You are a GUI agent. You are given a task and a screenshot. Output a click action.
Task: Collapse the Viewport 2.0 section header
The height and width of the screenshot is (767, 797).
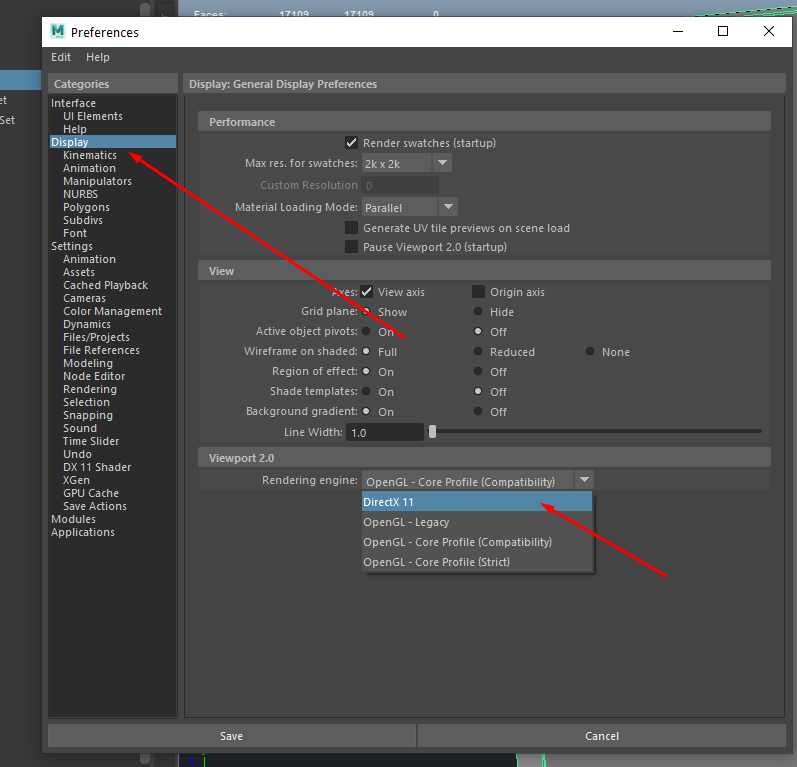484,458
